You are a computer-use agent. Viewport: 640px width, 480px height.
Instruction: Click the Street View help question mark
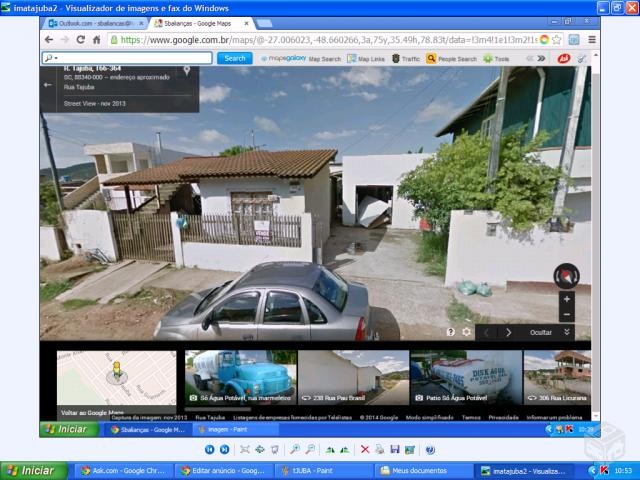click(450, 332)
